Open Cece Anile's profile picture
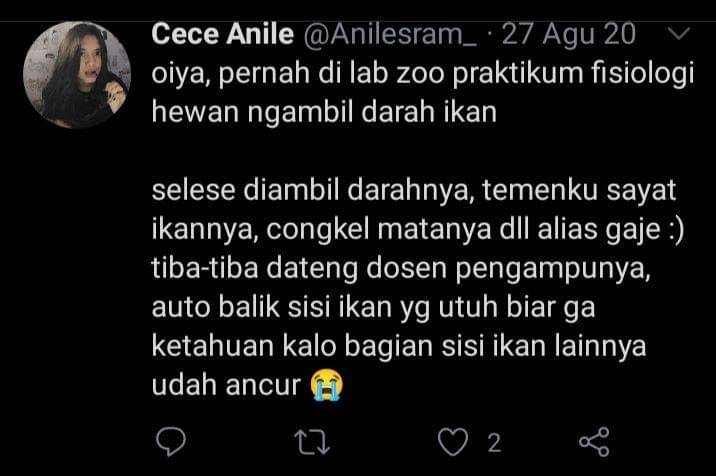 pyautogui.click(x=77, y=75)
